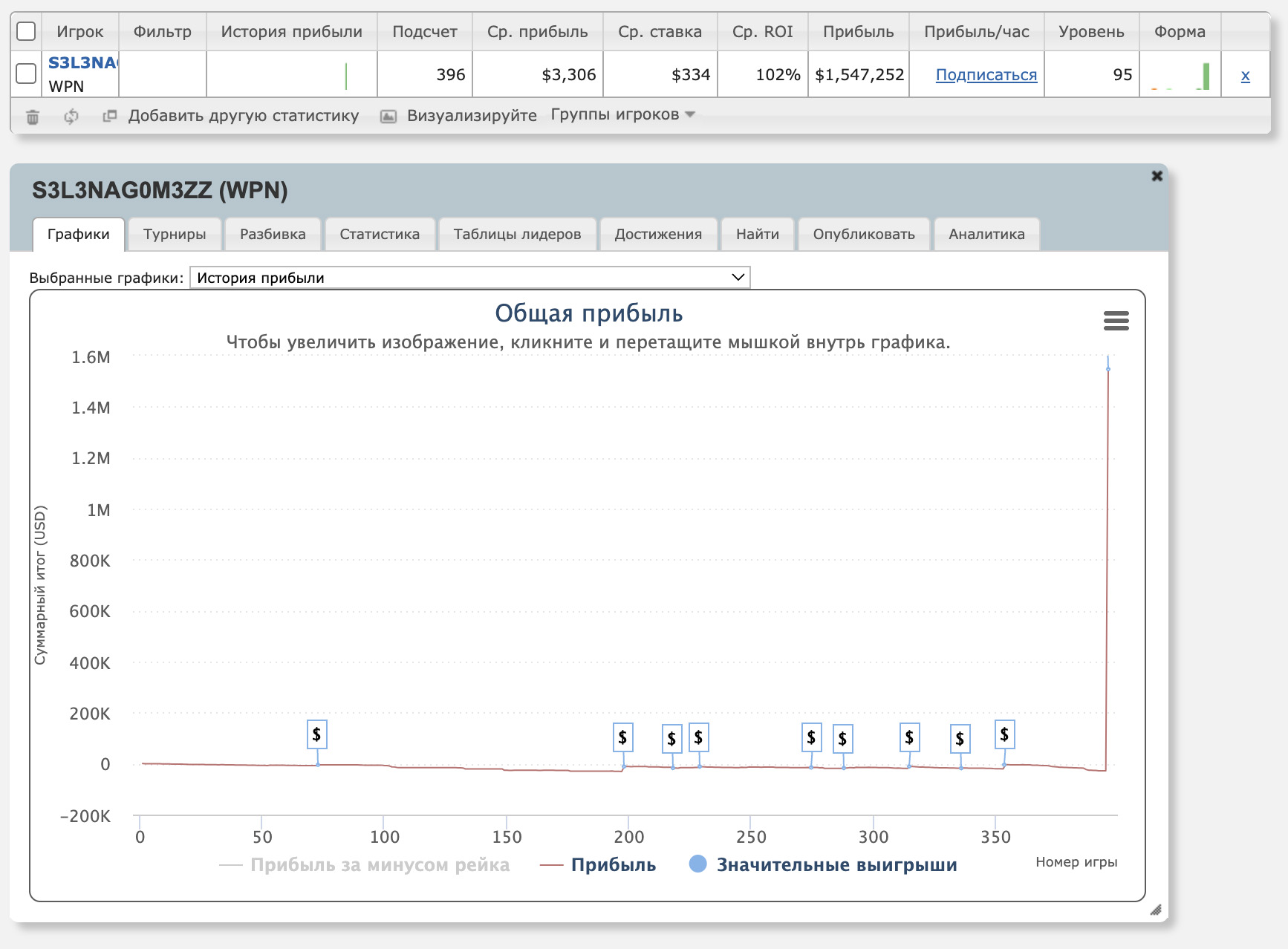
Task: Click the first dollar win marker
Action: [x=316, y=734]
